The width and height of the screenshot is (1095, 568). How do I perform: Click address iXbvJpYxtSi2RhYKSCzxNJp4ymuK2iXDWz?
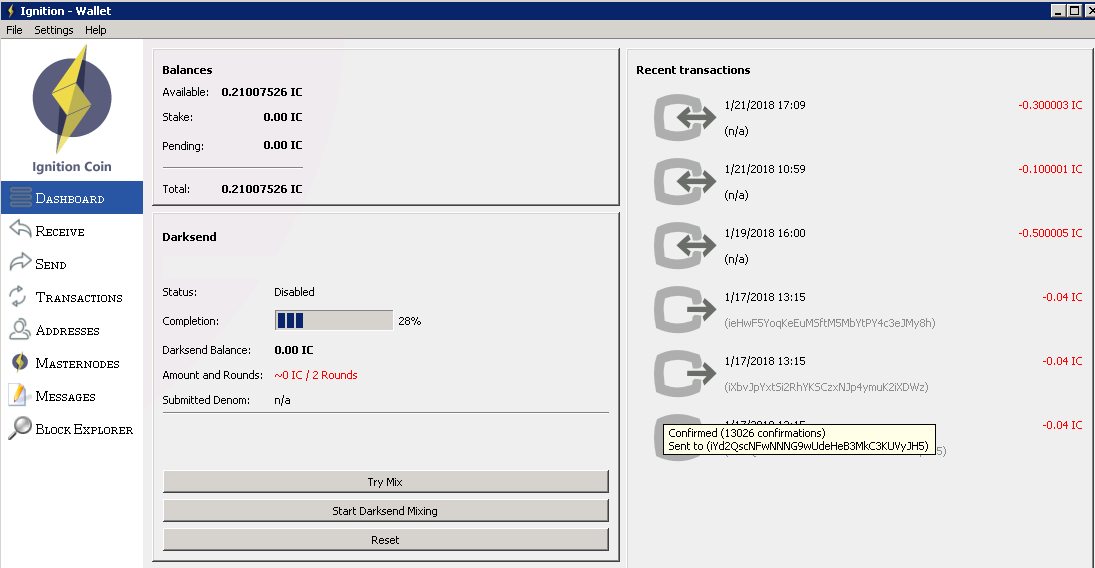tap(826, 387)
